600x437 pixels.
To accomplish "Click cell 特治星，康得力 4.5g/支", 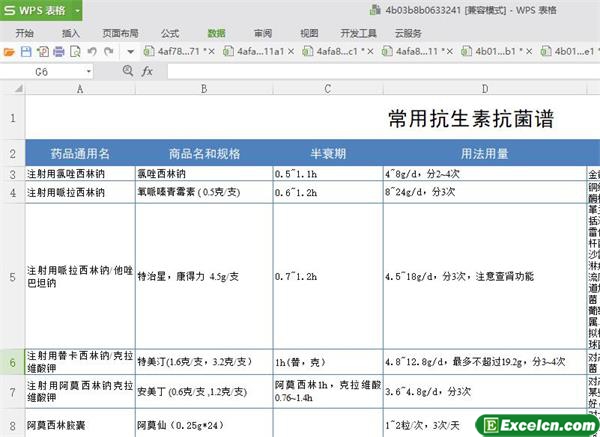I will pyautogui.click(x=204, y=277).
